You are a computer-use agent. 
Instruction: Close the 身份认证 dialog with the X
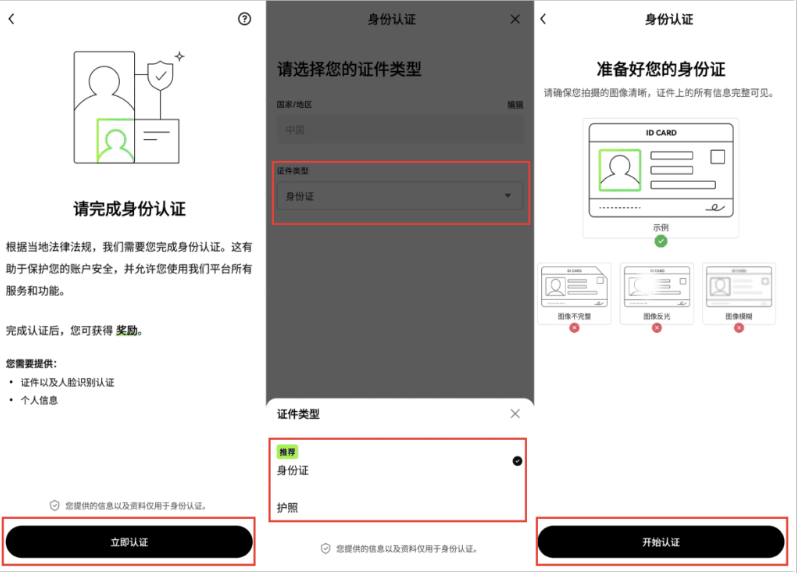click(515, 19)
